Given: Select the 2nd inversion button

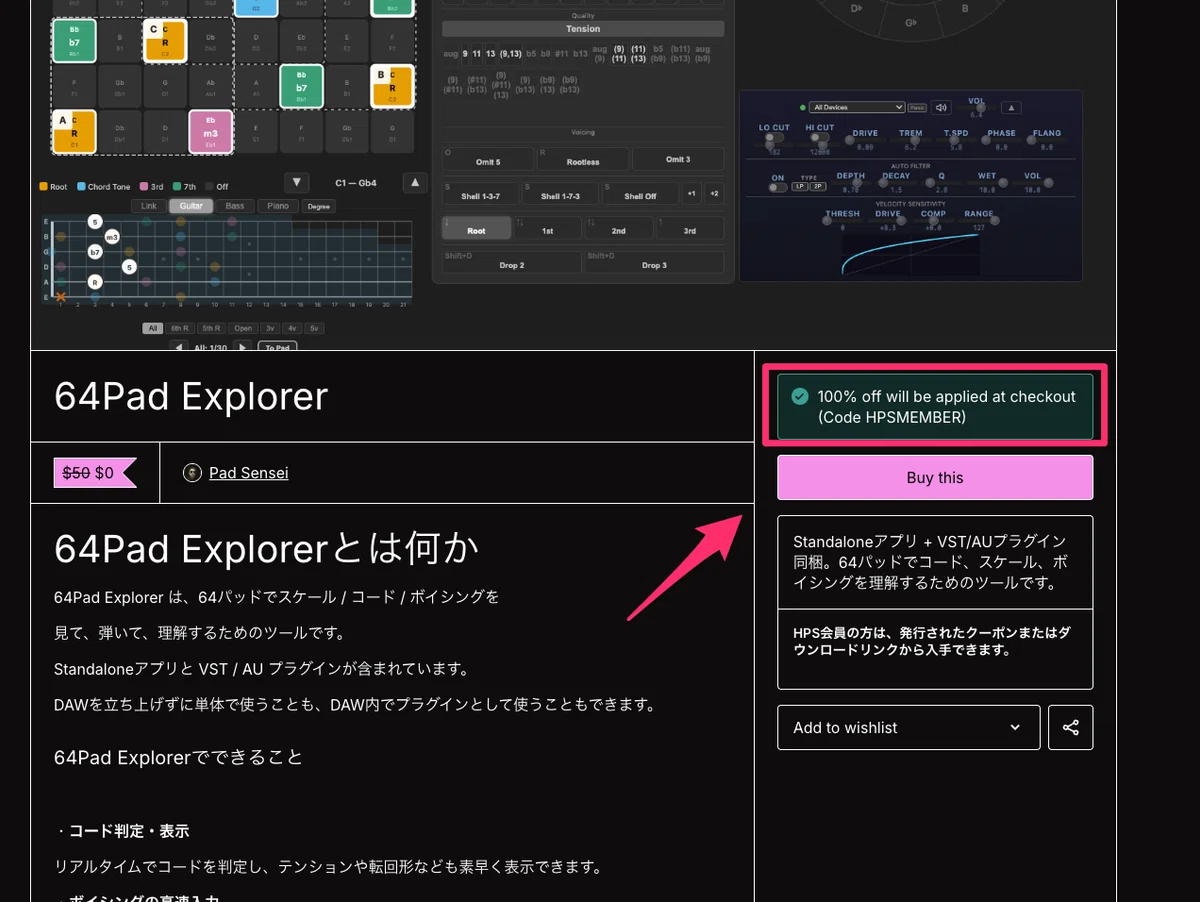Looking at the screenshot, I should (x=619, y=229).
